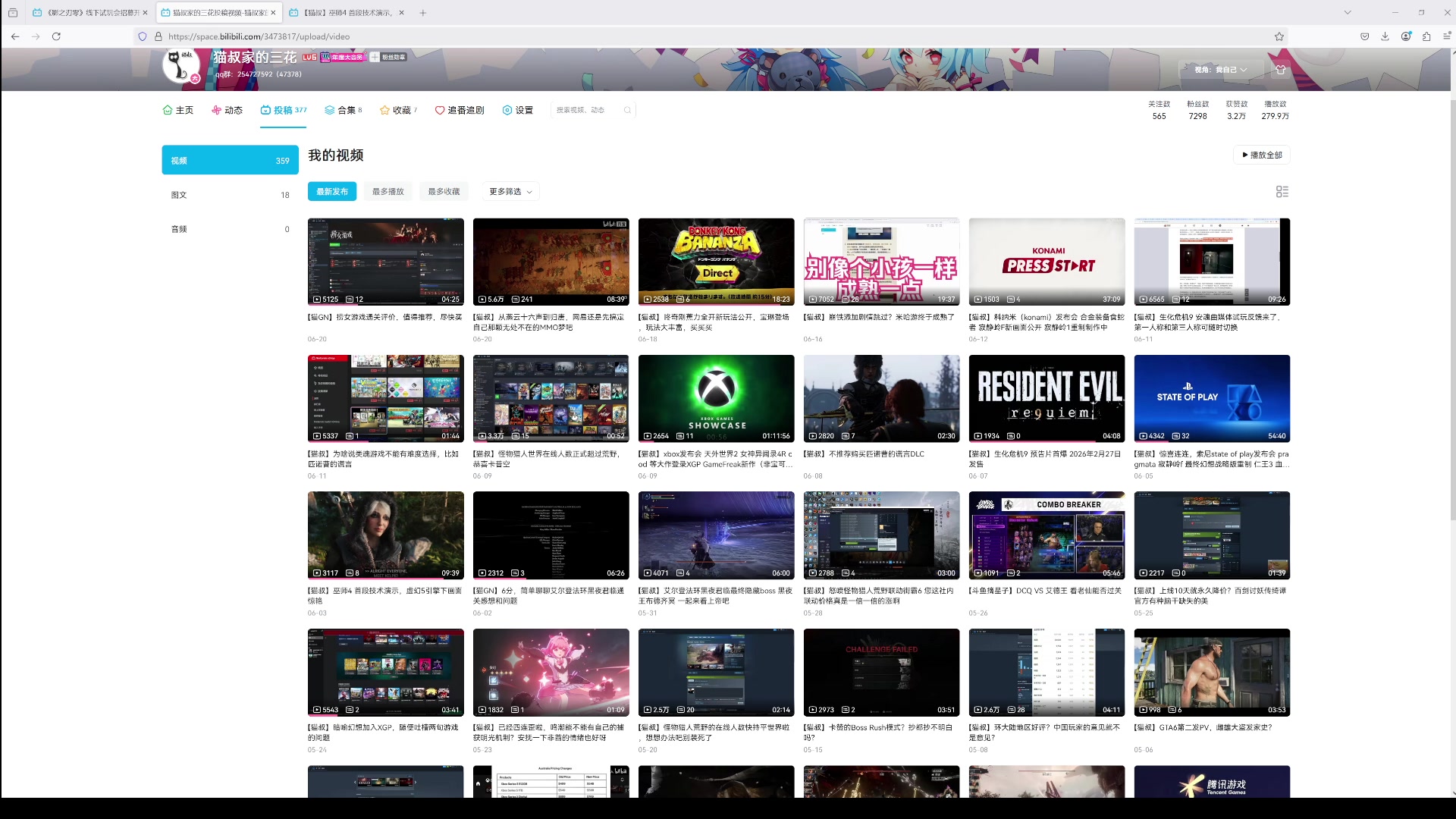This screenshot has width=1456, height=819.
Task: Open the Resident Evil Requiem video thumbnail
Action: coord(1047,399)
